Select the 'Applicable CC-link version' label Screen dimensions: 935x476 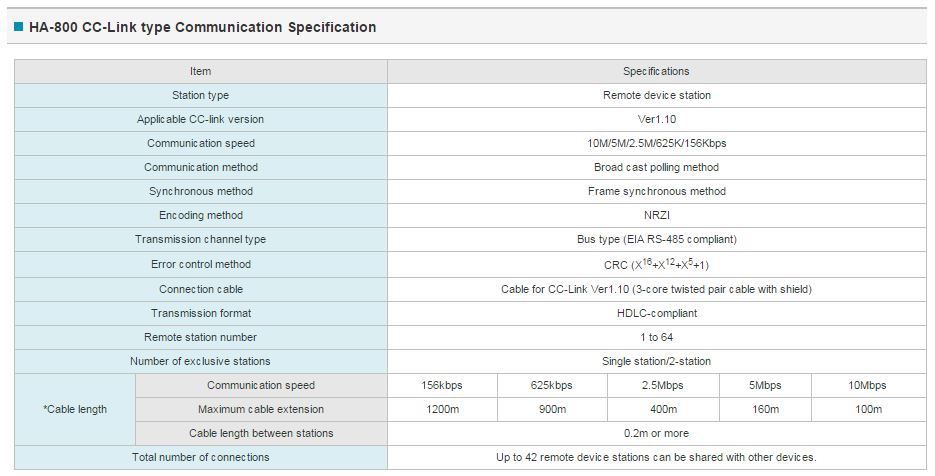[200, 119]
